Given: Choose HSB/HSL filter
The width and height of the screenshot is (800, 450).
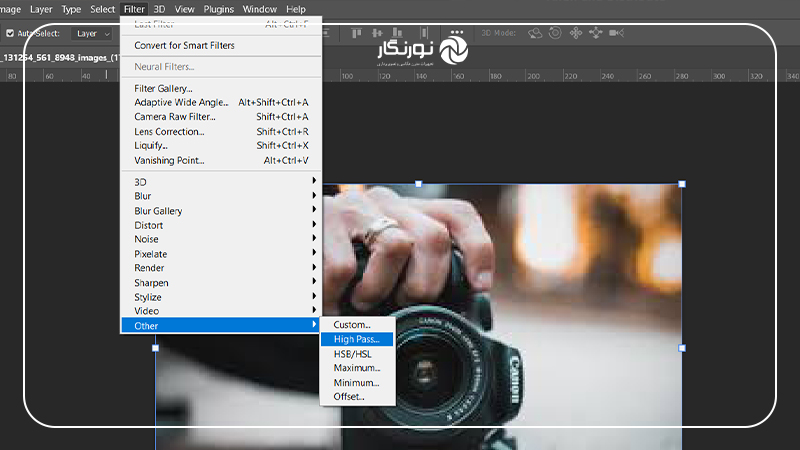Looking at the screenshot, I should tap(357, 354).
